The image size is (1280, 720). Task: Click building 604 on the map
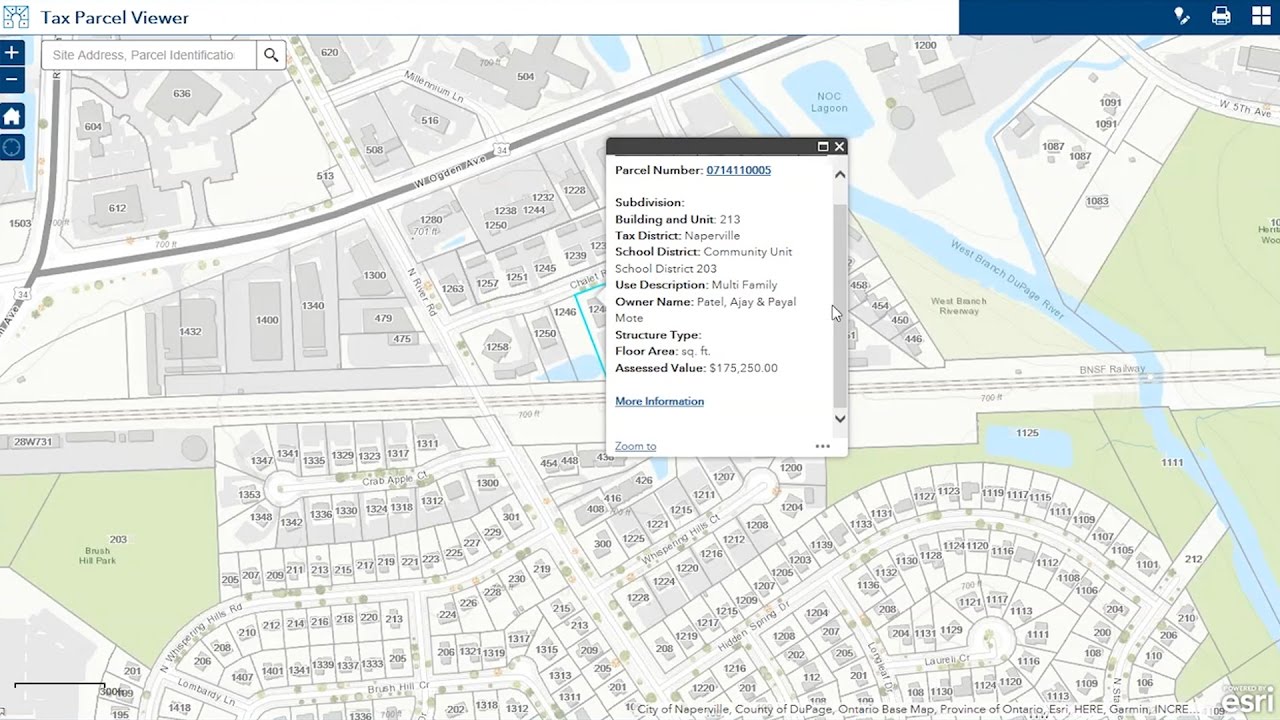[x=93, y=127]
